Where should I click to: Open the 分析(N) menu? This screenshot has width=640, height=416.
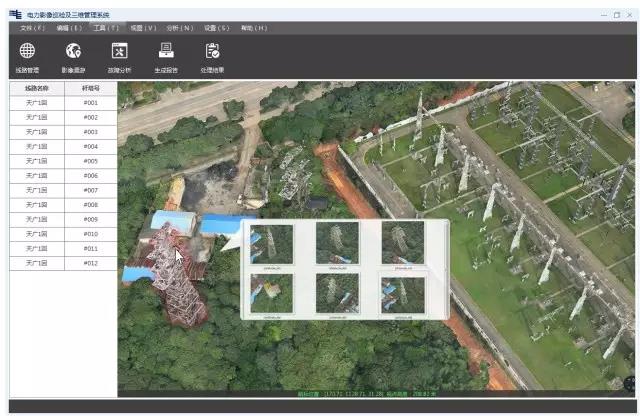[x=180, y=28]
